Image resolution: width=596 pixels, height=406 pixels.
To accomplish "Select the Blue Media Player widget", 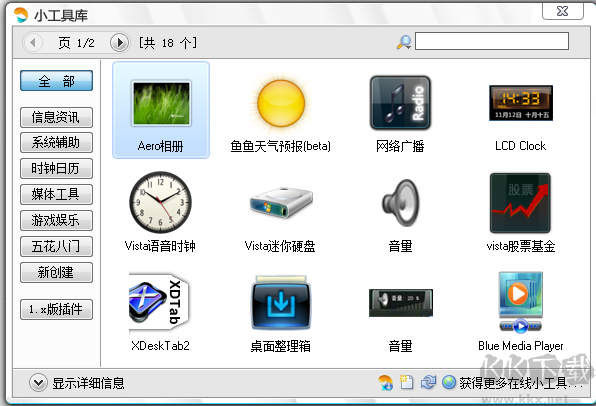I will 520,310.
